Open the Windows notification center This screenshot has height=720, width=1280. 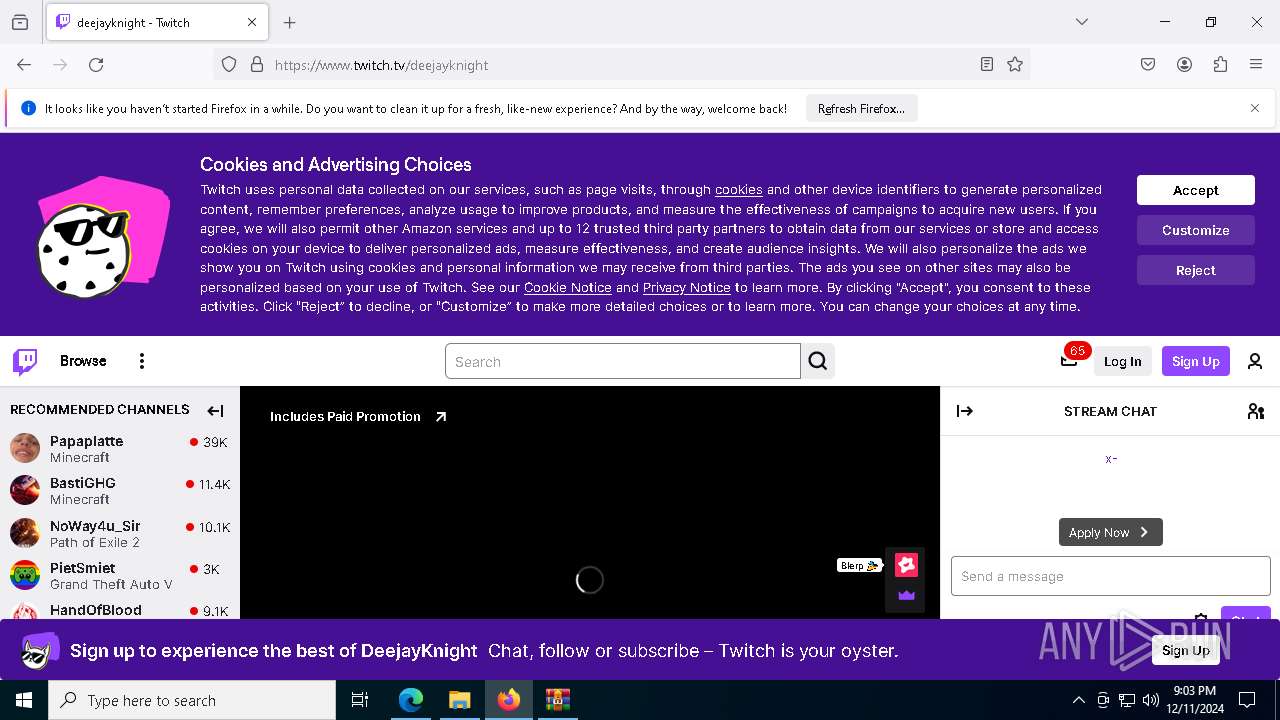1247,700
